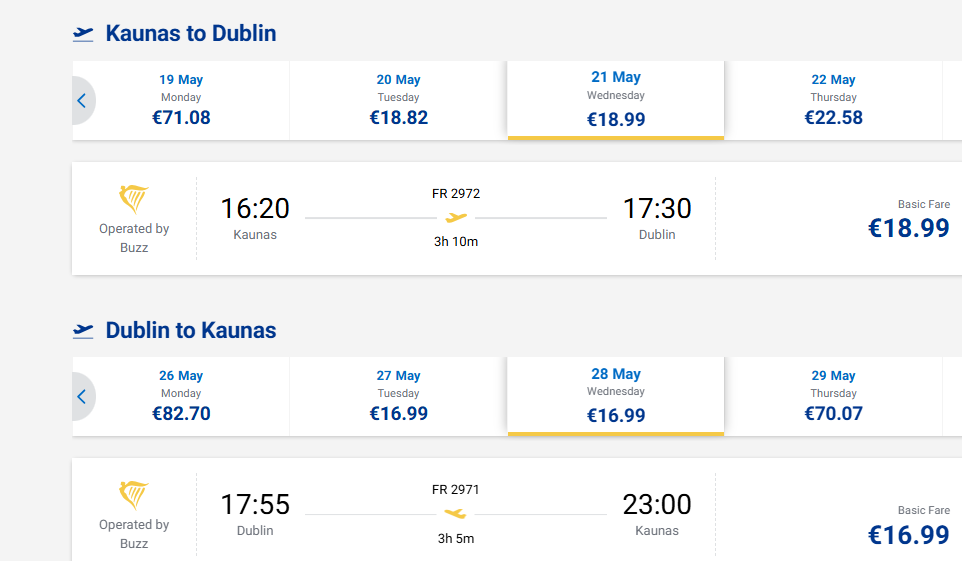Select 26 May Monday return date
The width and height of the screenshot is (962, 561).
181,397
